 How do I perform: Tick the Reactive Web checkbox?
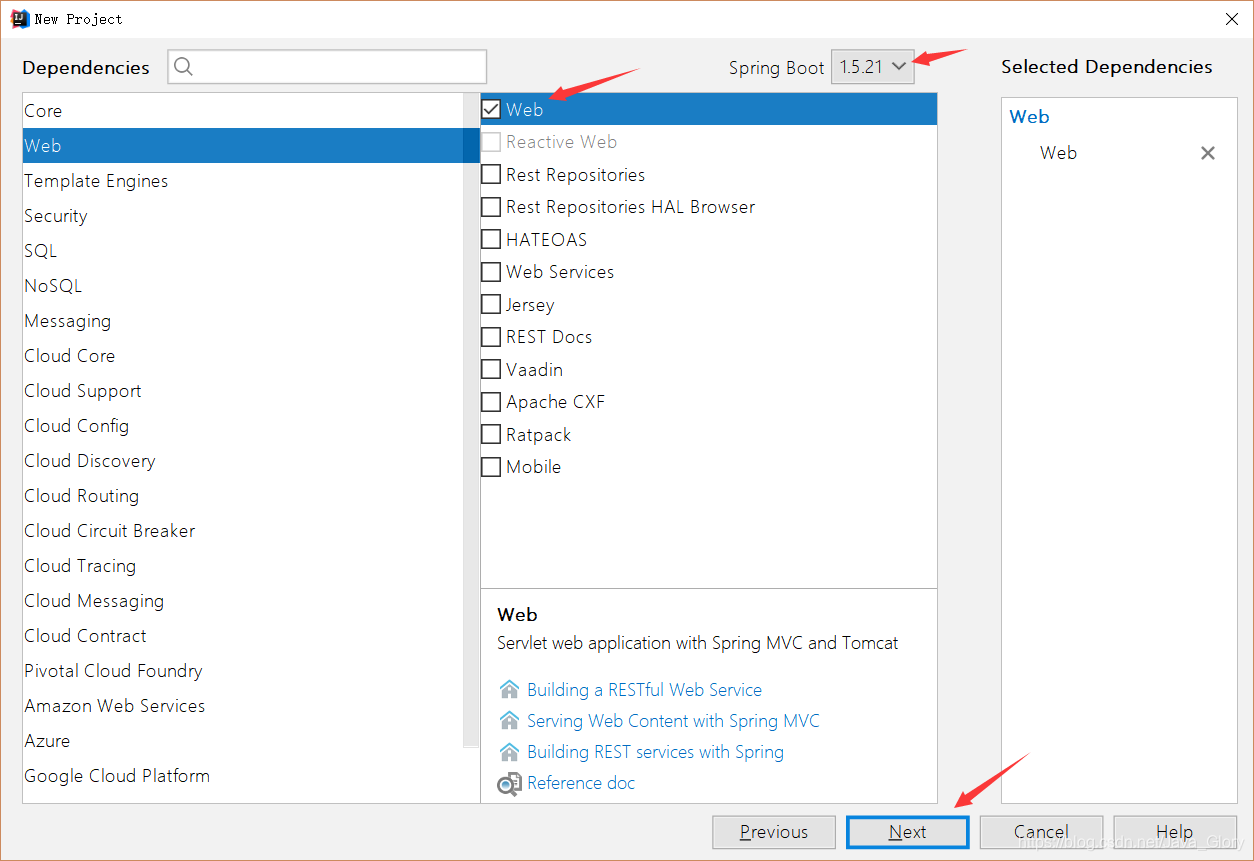[491, 142]
